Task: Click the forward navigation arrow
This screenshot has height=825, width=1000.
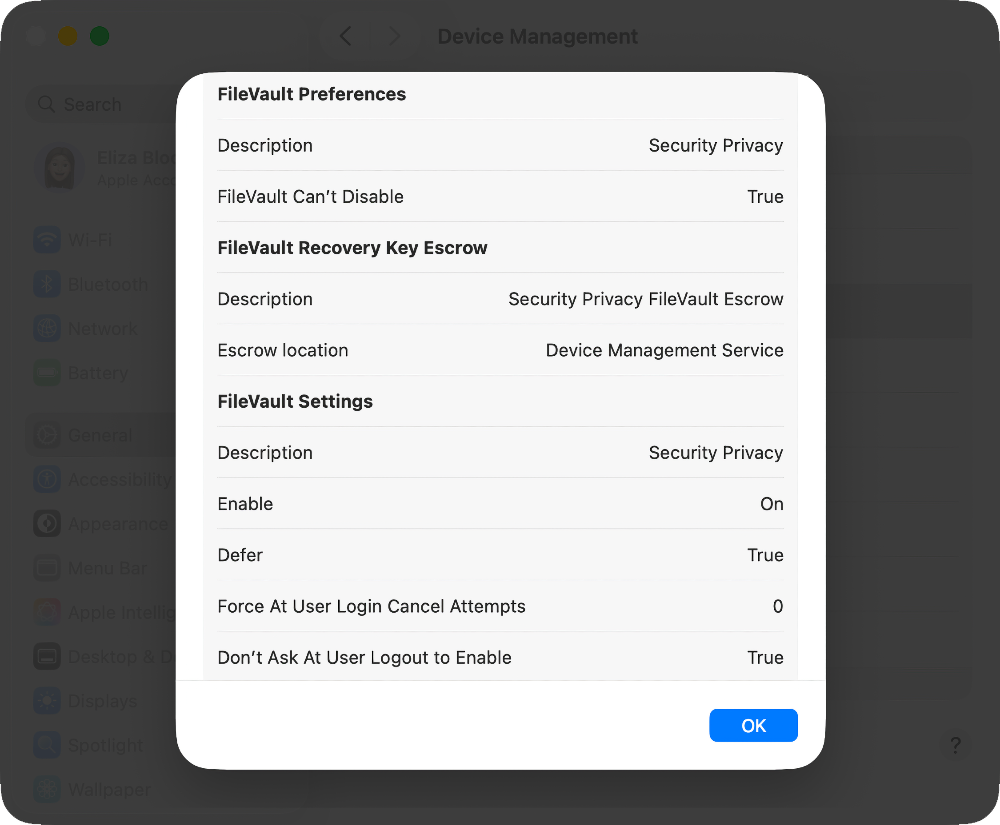Action: [395, 36]
